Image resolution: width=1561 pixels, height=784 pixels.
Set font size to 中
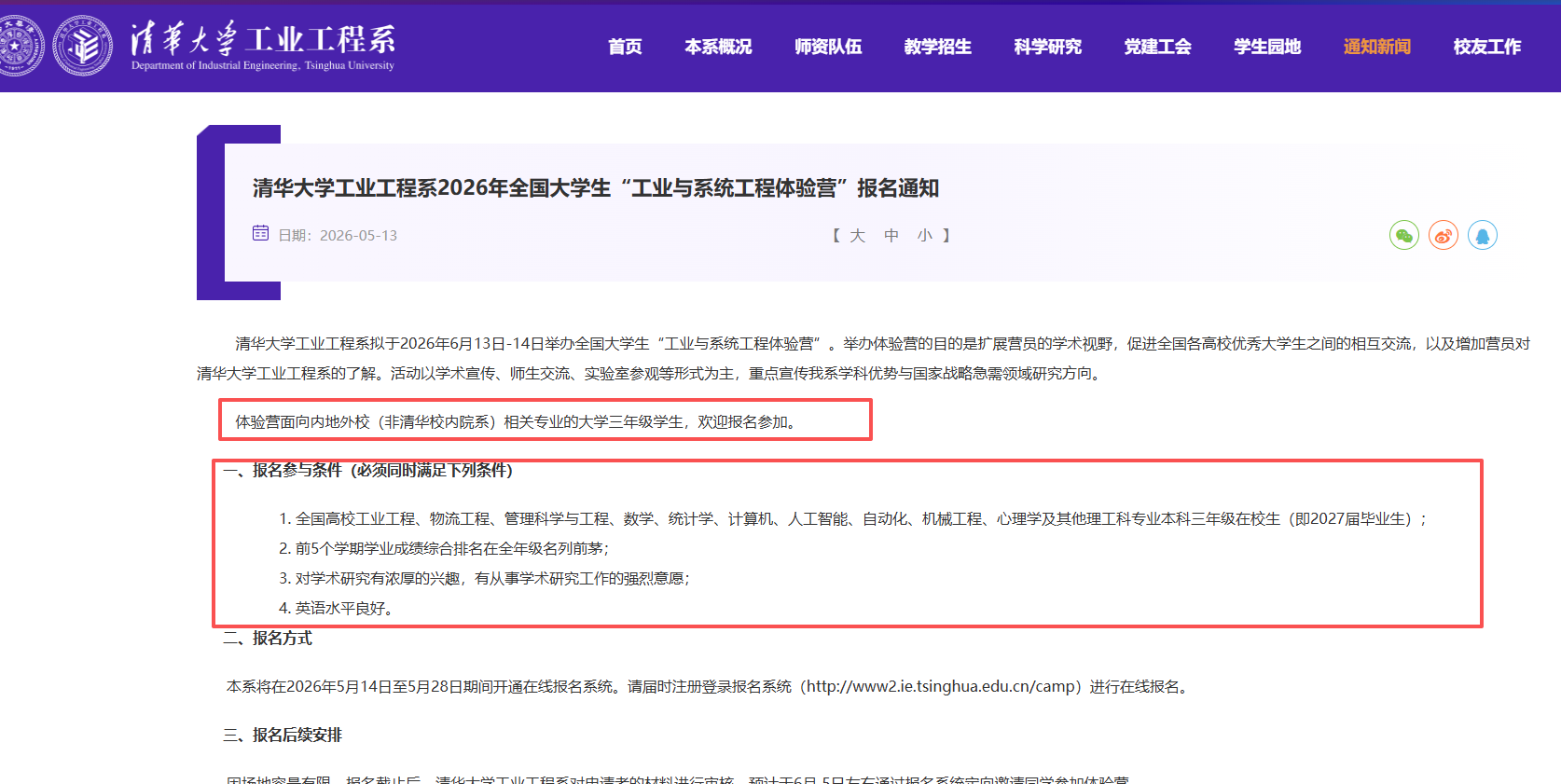point(891,236)
